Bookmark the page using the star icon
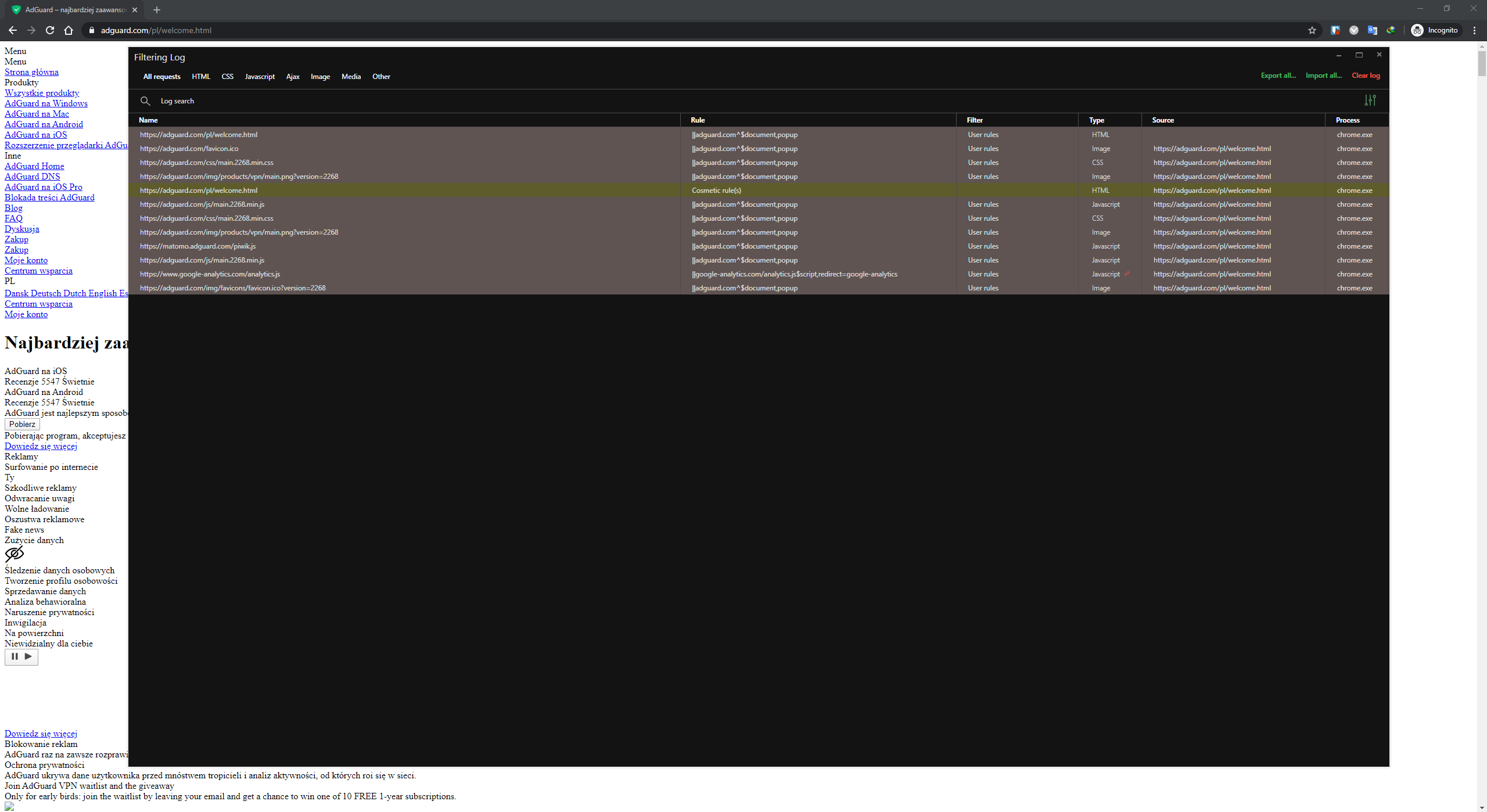This screenshot has width=1487, height=812. pyautogui.click(x=1312, y=30)
